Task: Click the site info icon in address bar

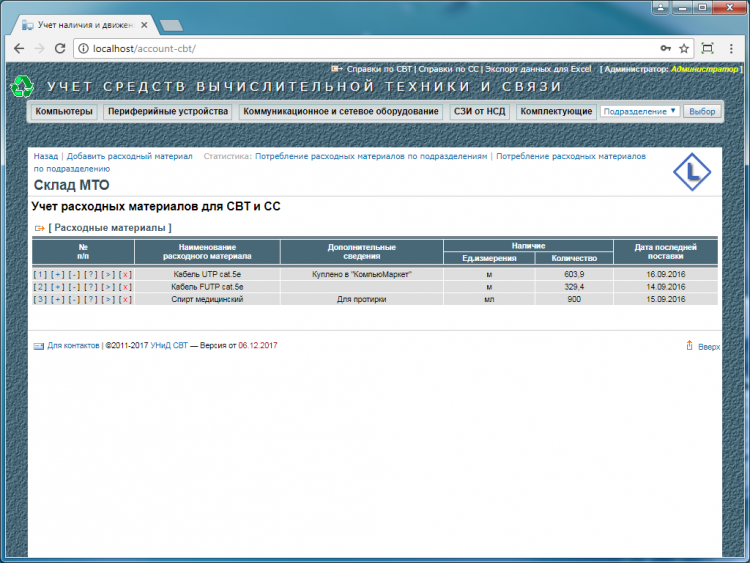Action: pos(83,48)
